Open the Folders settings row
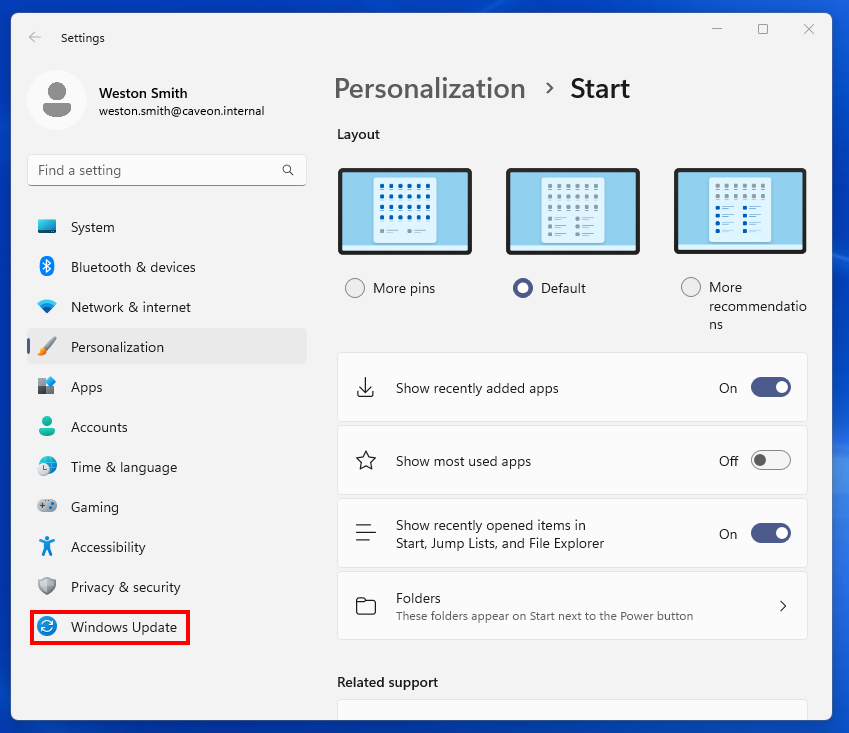 point(572,606)
